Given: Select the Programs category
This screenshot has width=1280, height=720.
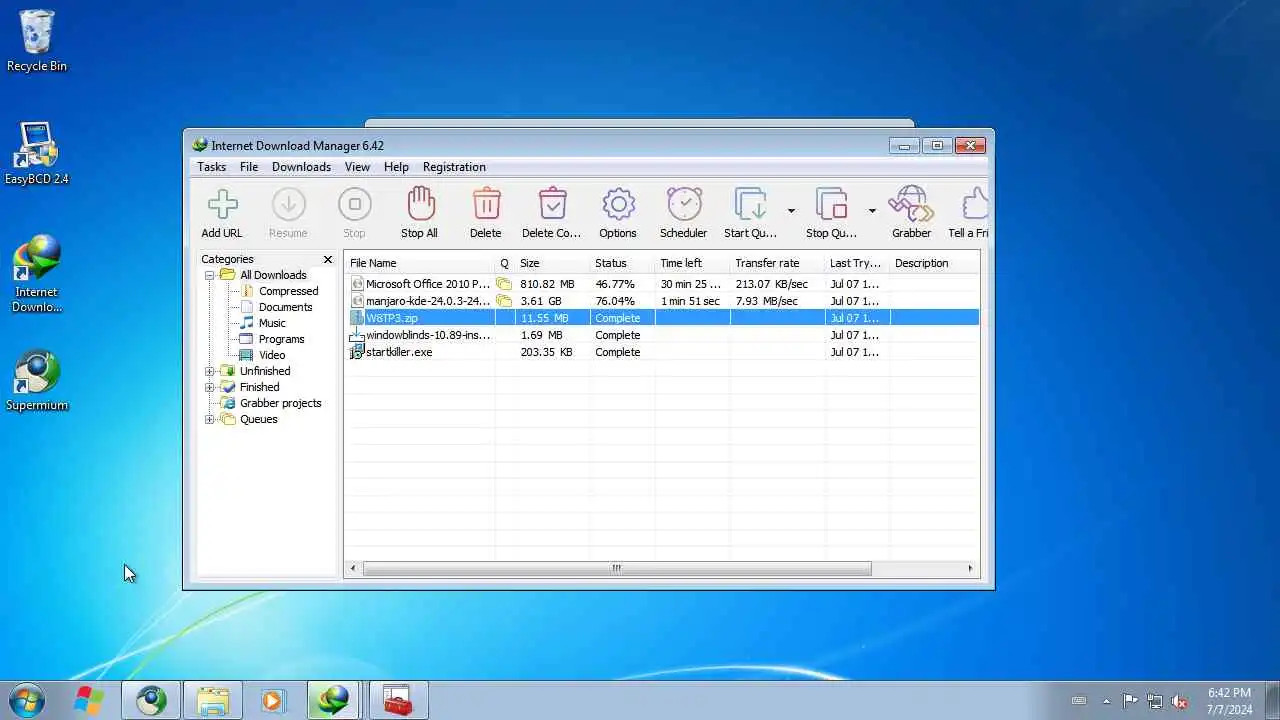Looking at the screenshot, I should click(x=281, y=339).
